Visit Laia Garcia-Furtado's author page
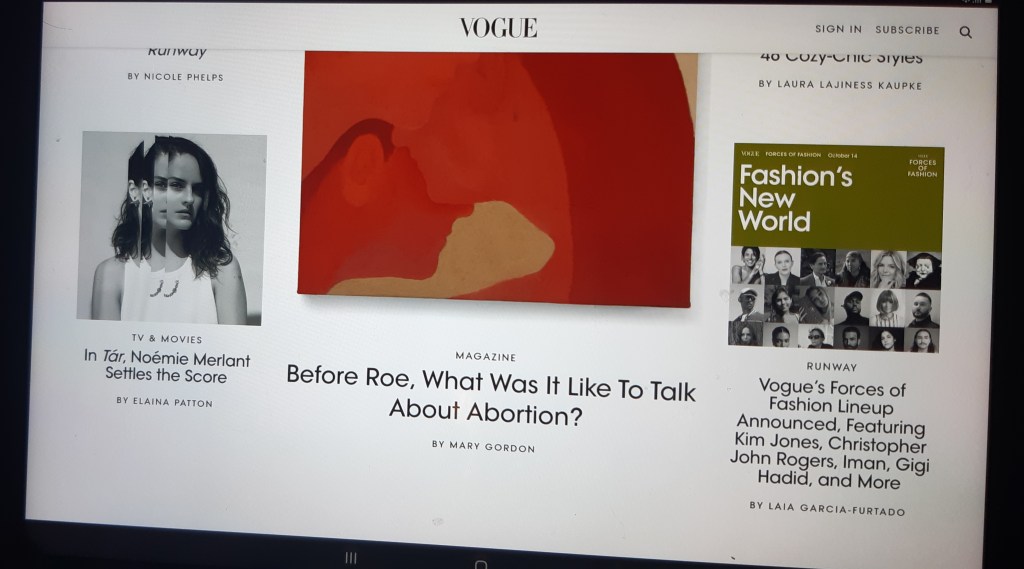Image resolution: width=1024 pixels, height=569 pixels. 827,508
